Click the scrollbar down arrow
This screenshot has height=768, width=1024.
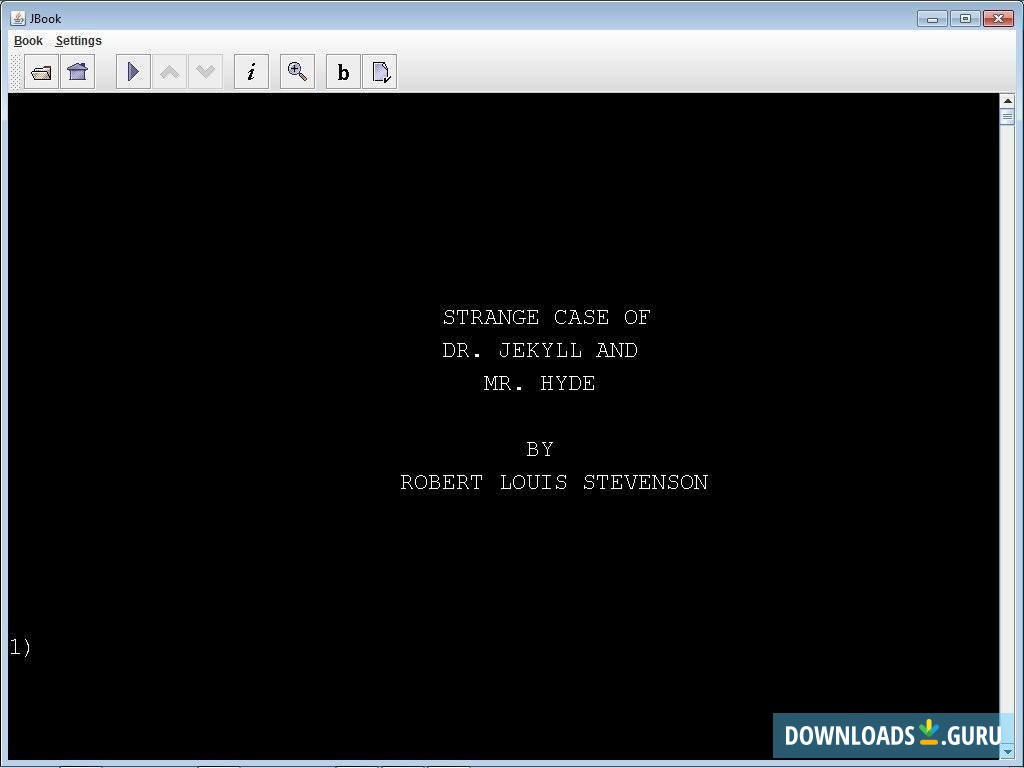point(1007,752)
